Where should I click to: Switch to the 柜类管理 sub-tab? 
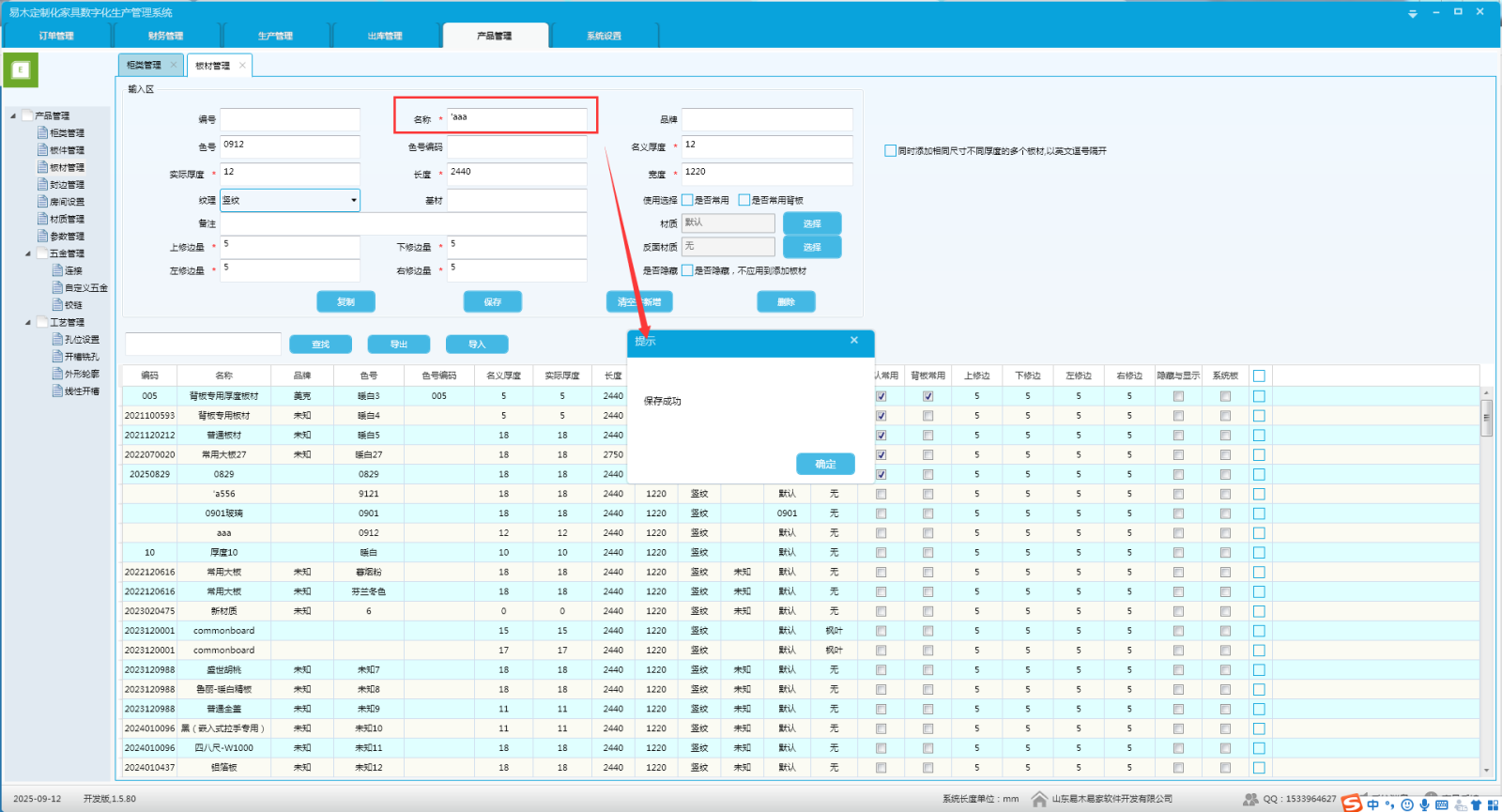[144, 66]
